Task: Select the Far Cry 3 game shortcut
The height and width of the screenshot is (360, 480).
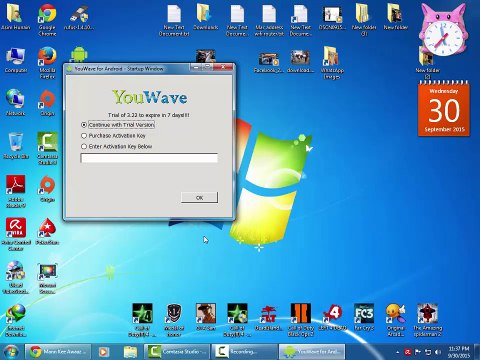Action: click(364, 317)
